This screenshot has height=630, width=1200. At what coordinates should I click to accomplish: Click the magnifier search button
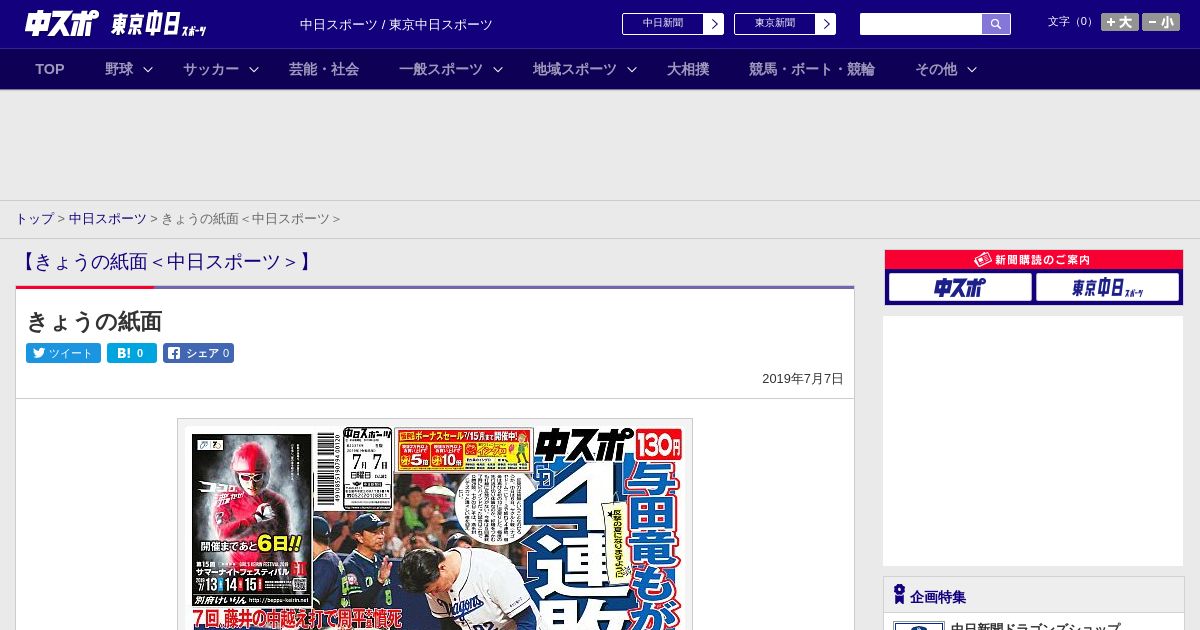(x=996, y=24)
